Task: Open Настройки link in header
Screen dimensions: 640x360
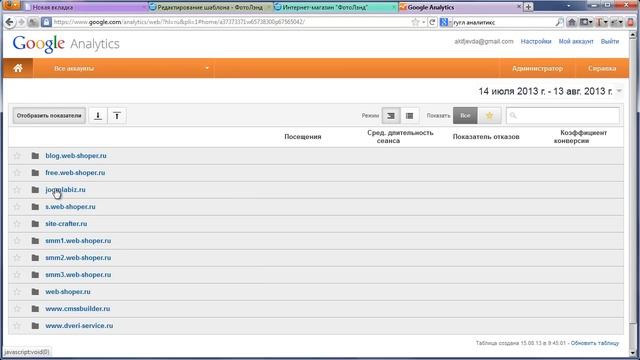Action: tap(536, 41)
